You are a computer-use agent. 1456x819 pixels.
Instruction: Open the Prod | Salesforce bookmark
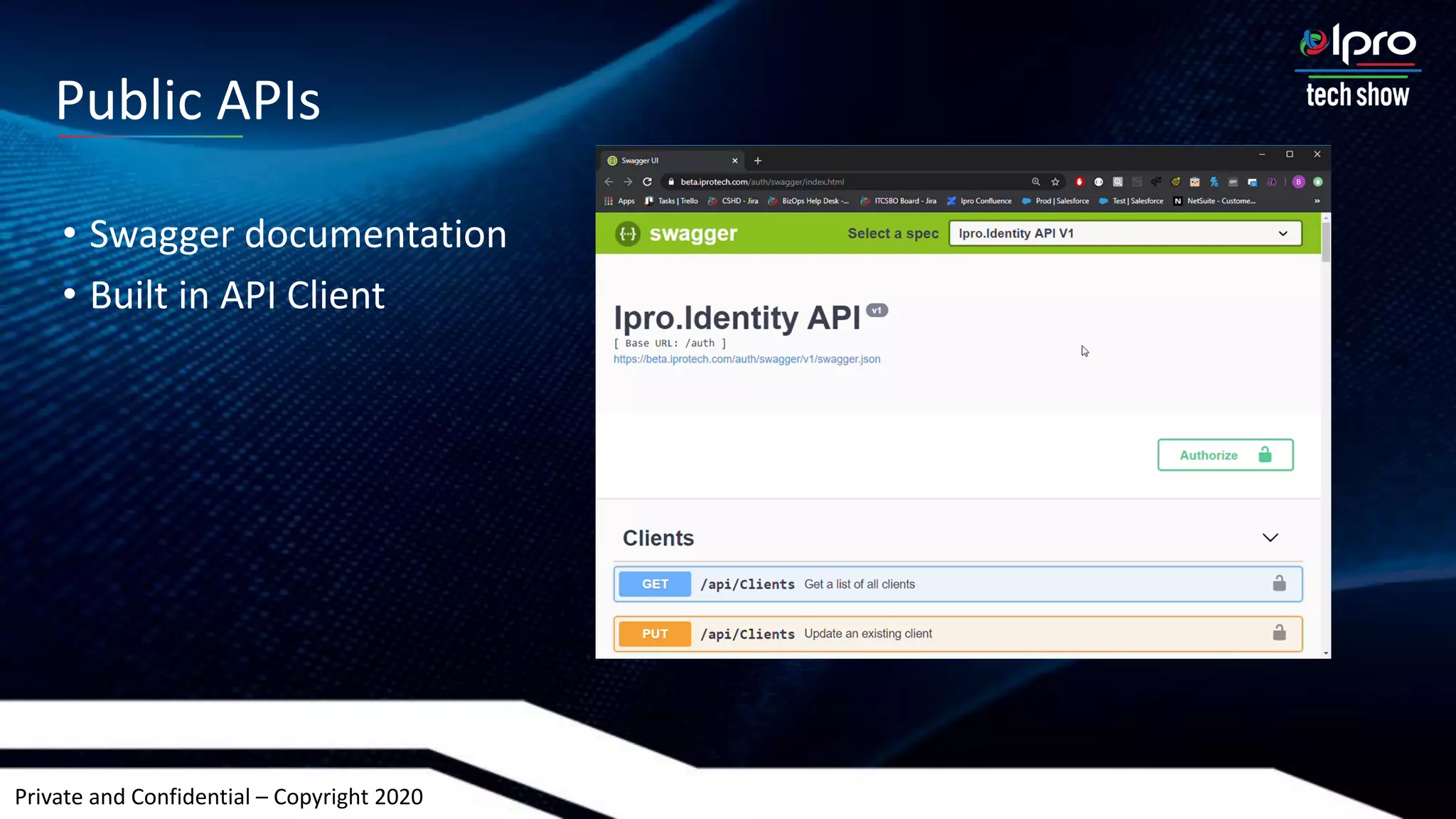[x=1055, y=201]
